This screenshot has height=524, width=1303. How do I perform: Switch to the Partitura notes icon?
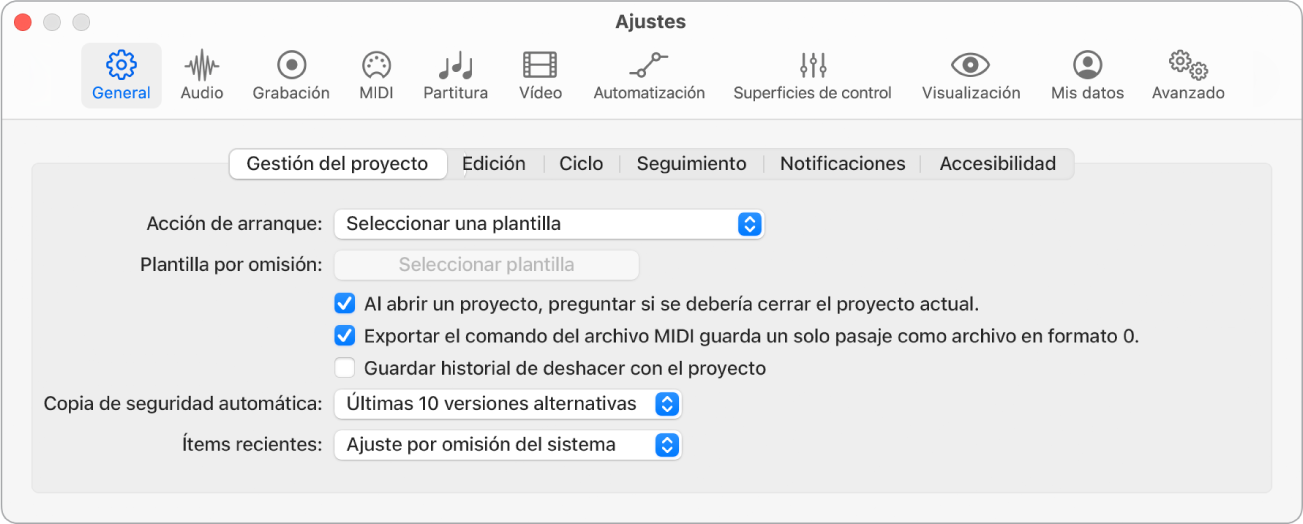click(456, 76)
